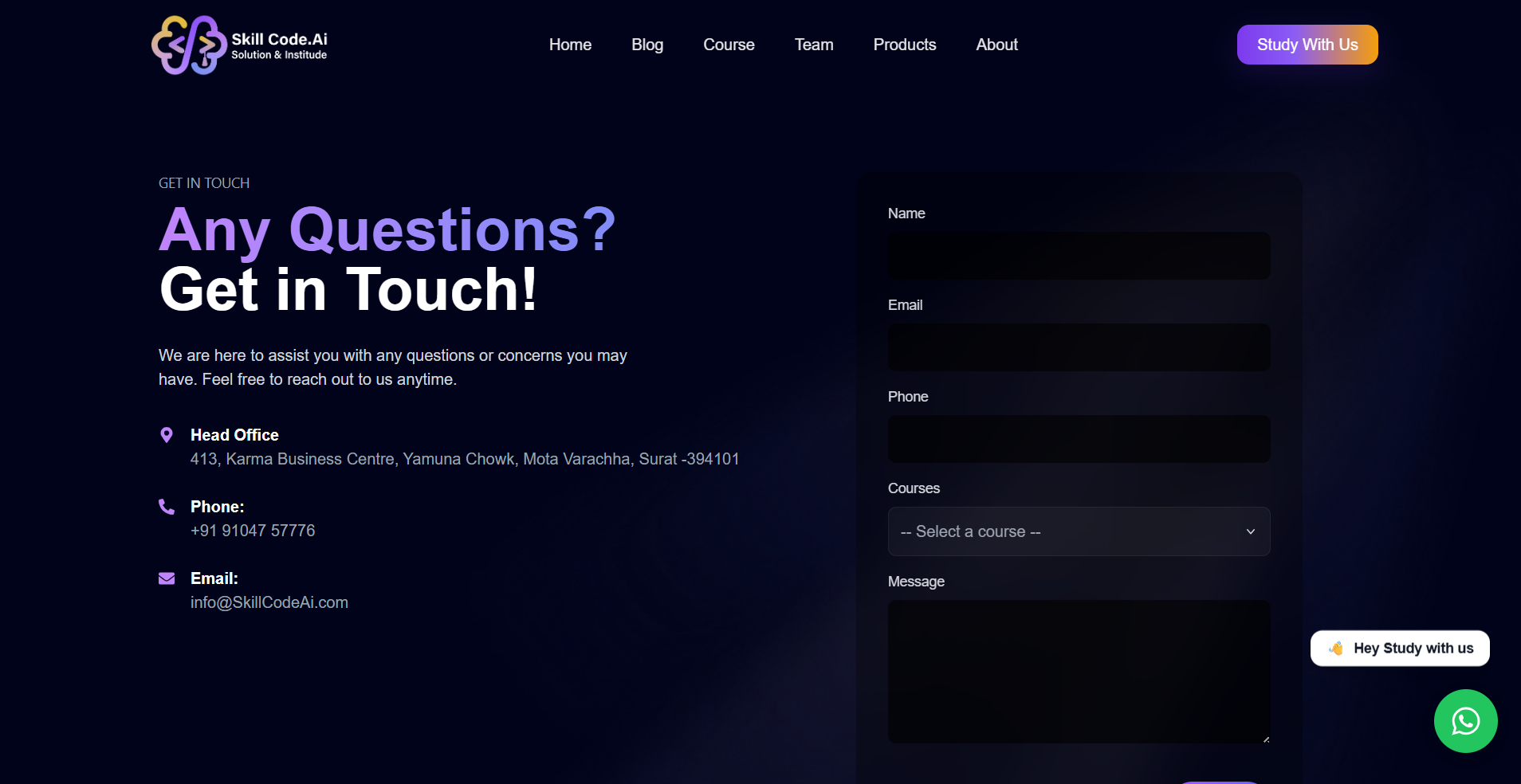Click the chevron arrow in course selector

coord(1251,531)
